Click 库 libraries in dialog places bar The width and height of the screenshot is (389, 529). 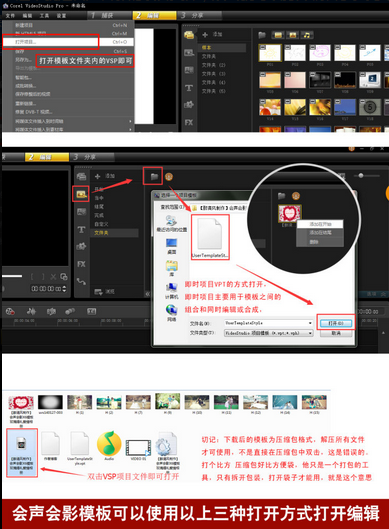pos(171,268)
